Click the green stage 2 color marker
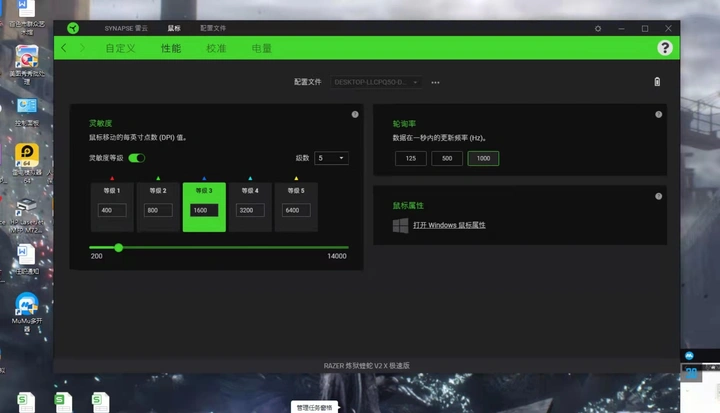Image resolution: width=720 pixels, height=413 pixels. [158, 178]
